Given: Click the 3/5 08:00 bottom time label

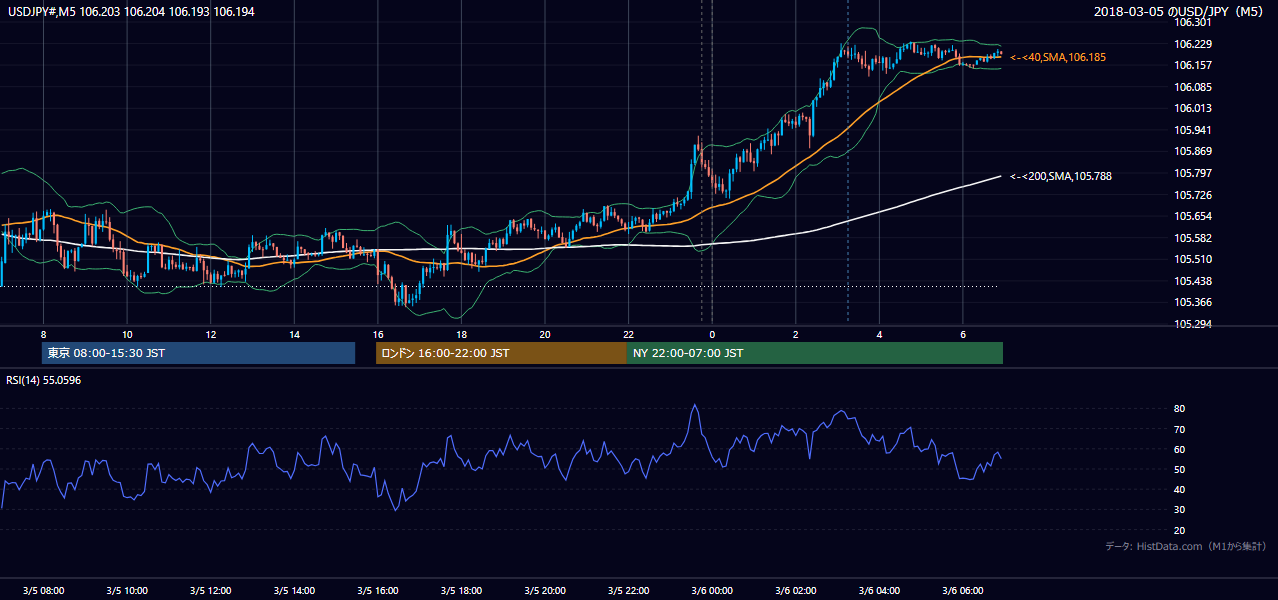Looking at the screenshot, I should tap(43, 591).
